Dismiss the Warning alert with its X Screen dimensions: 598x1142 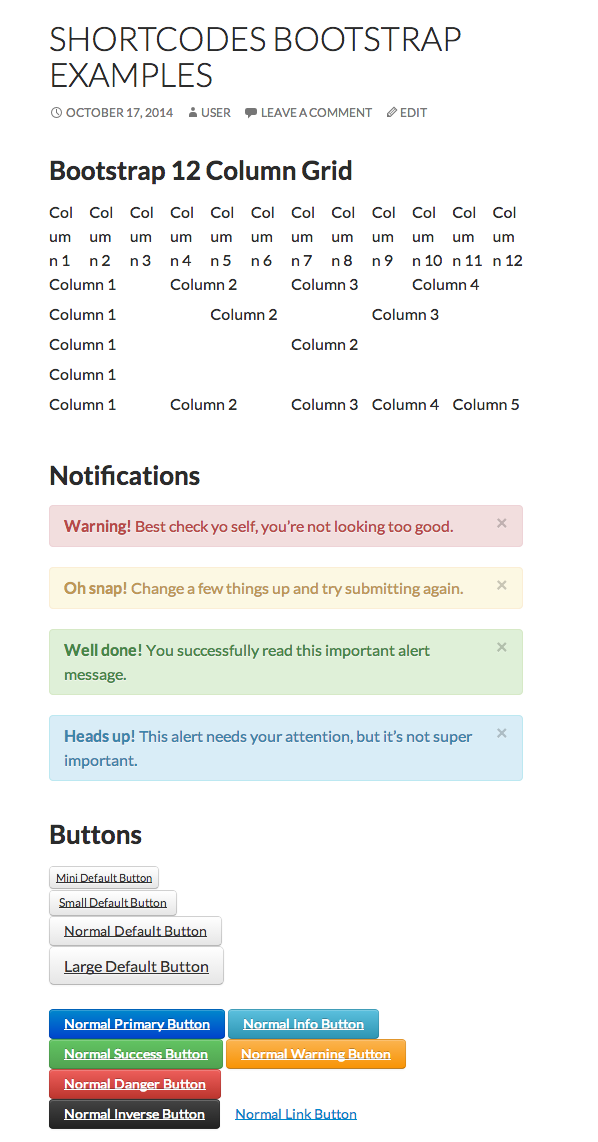point(501,523)
